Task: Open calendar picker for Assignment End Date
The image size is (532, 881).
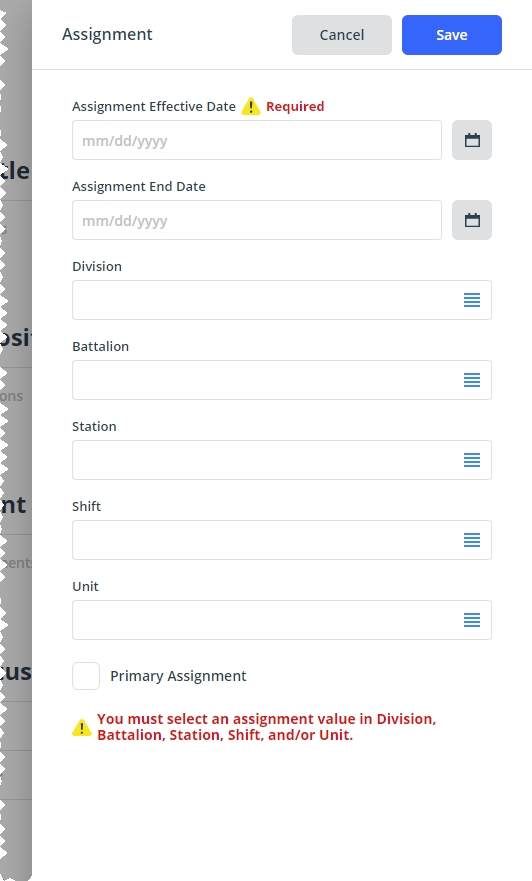Action: pos(472,220)
